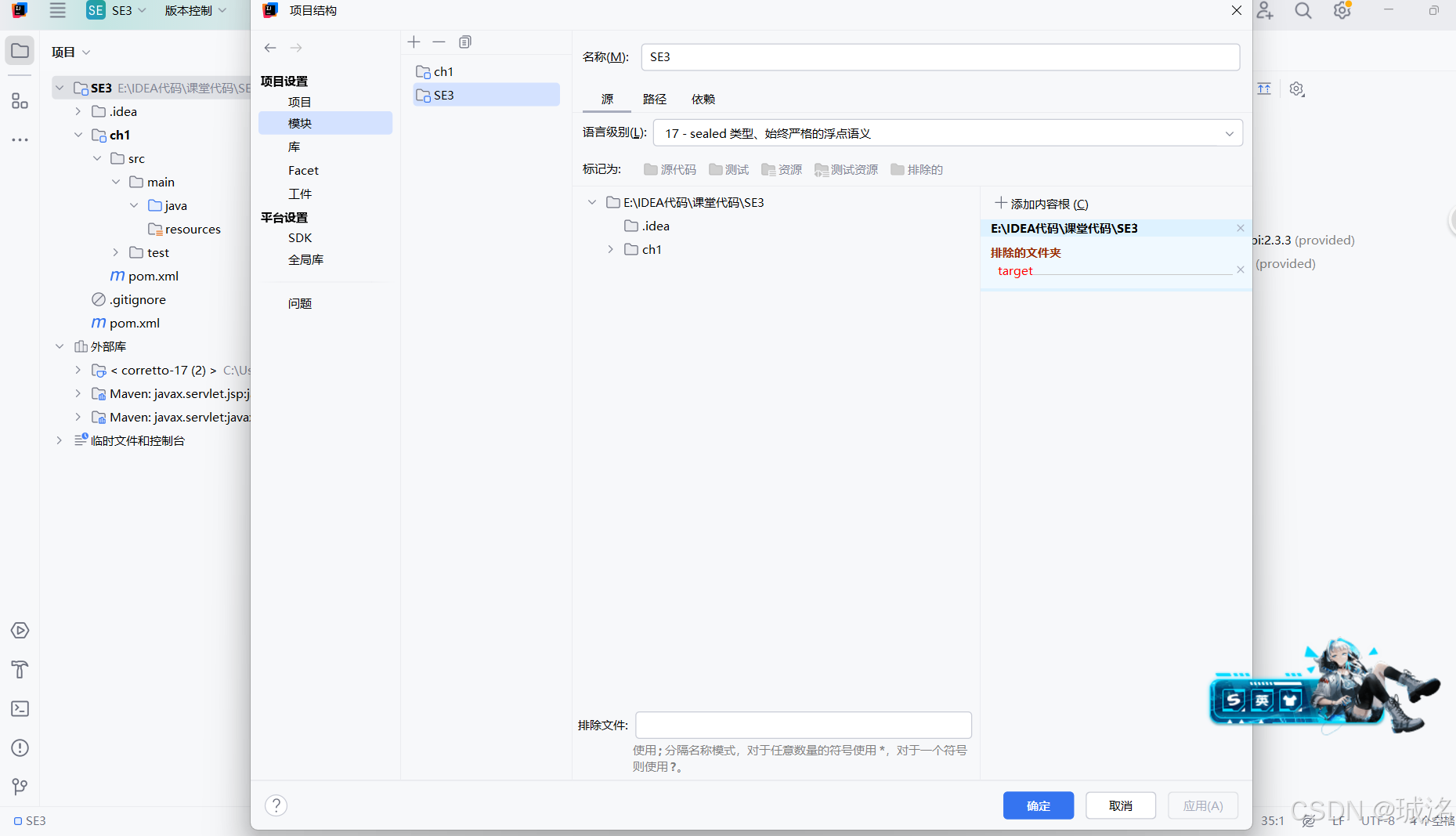Open ch1 pom.xml in project tree
The height and width of the screenshot is (836, 1456).
145,276
